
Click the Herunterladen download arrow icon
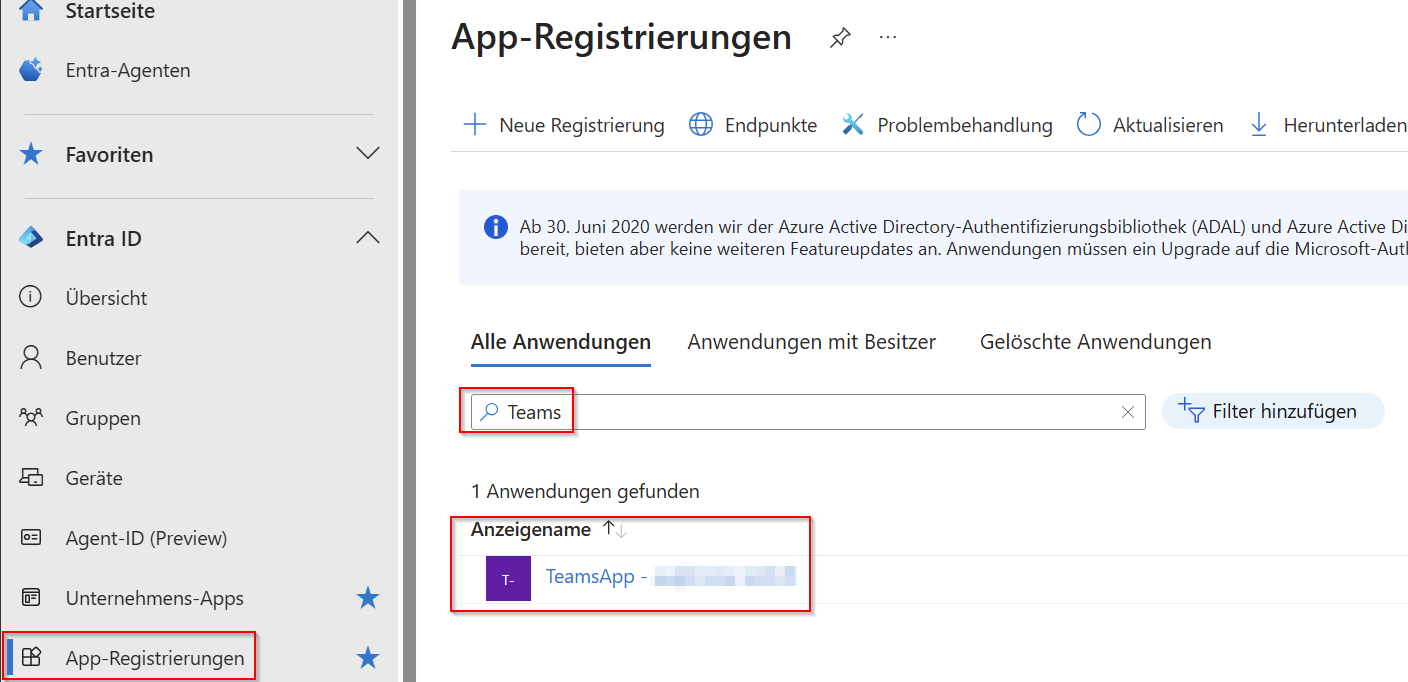pyautogui.click(x=1259, y=125)
